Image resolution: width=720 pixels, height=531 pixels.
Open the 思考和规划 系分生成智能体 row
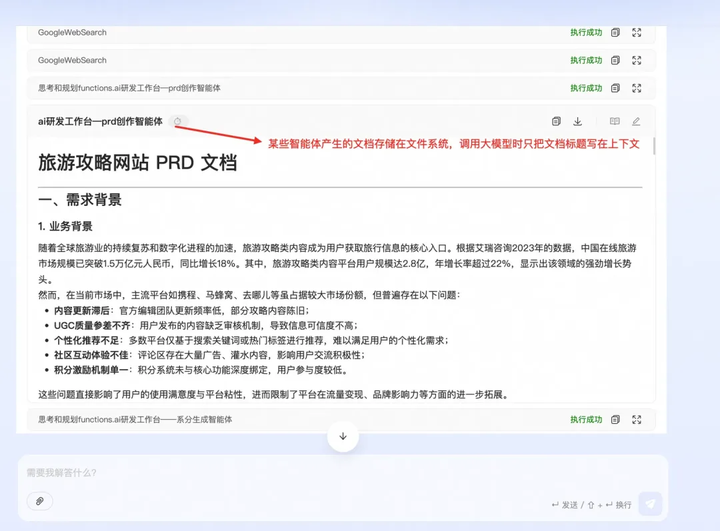341,419
